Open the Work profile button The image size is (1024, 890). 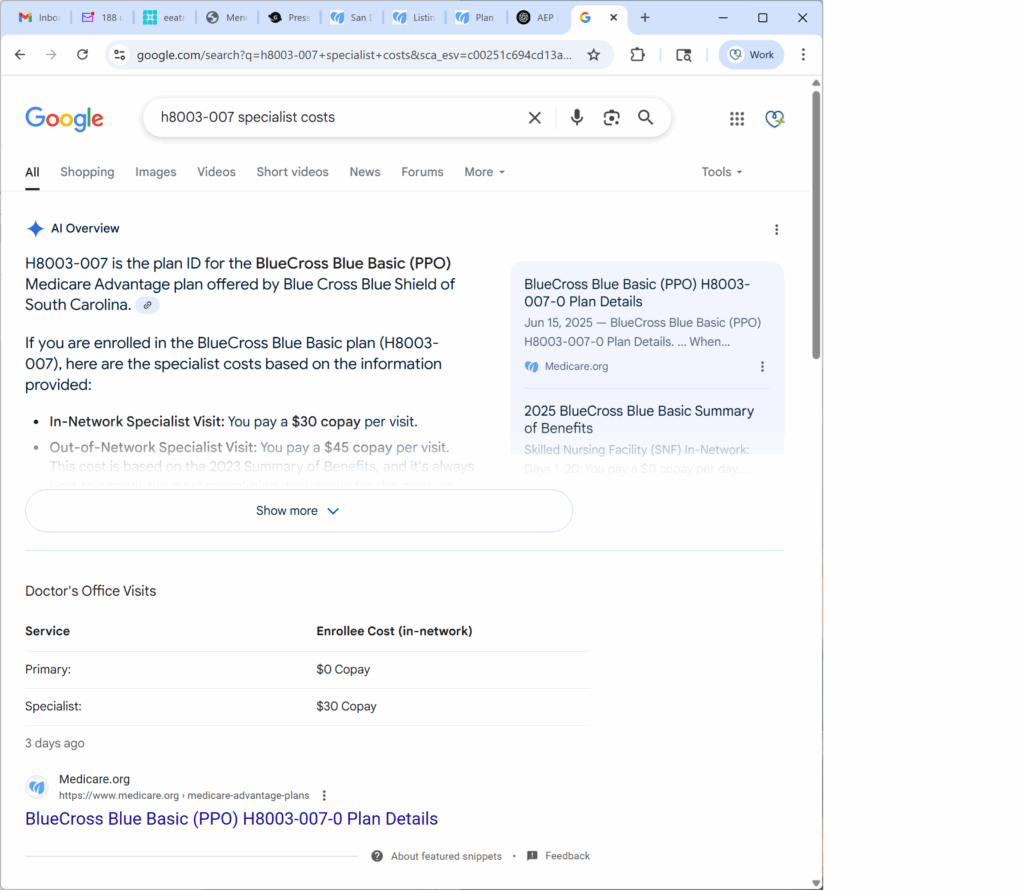coord(752,55)
